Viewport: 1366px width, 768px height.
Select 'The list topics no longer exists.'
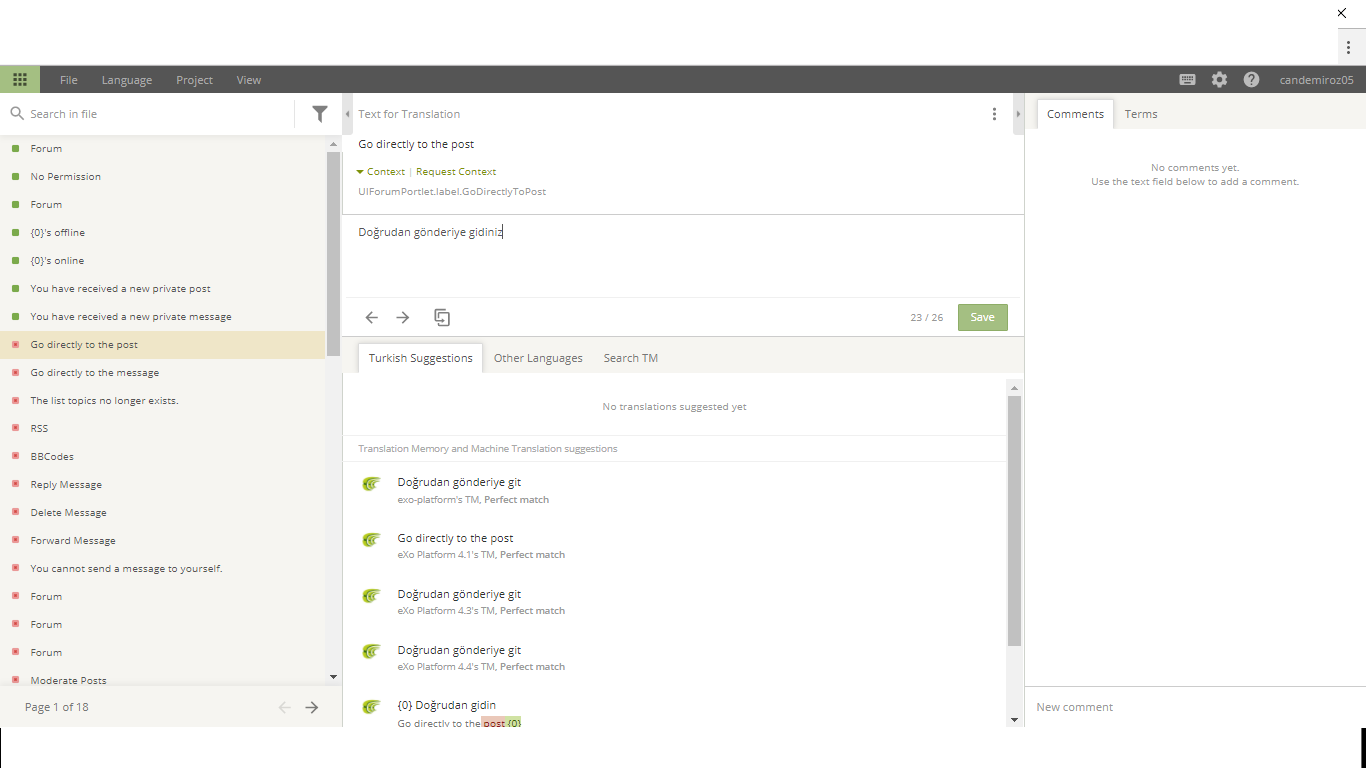[x=163, y=400]
